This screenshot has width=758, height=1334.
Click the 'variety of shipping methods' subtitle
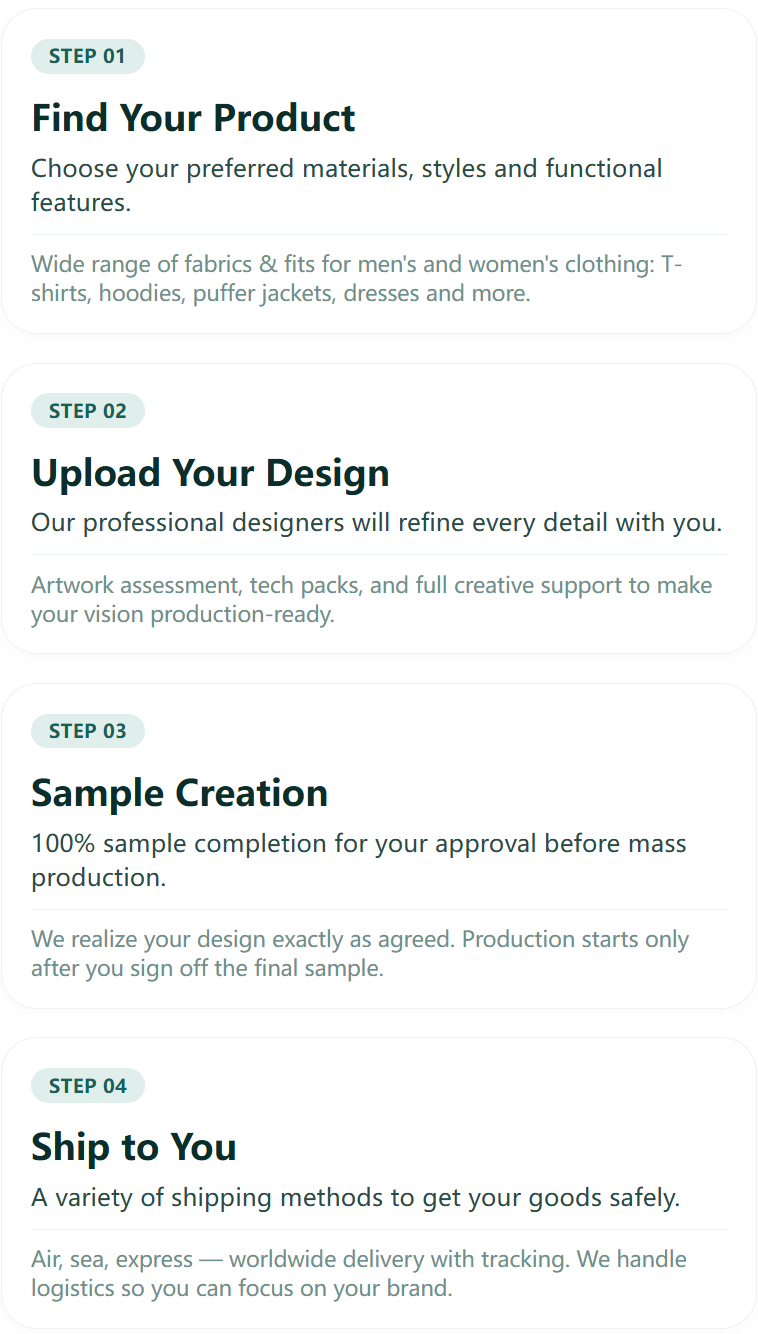[x=356, y=1197]
